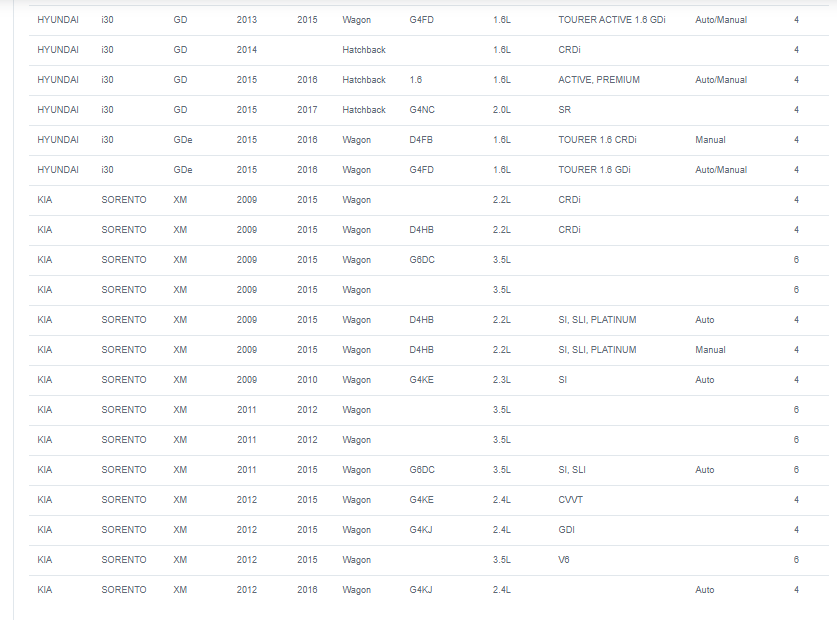Screen dimensions: 837x620
Task: Click Auto/Manual in the ACTIVE, PREMIUM row
Action: (x=721, y=80)
